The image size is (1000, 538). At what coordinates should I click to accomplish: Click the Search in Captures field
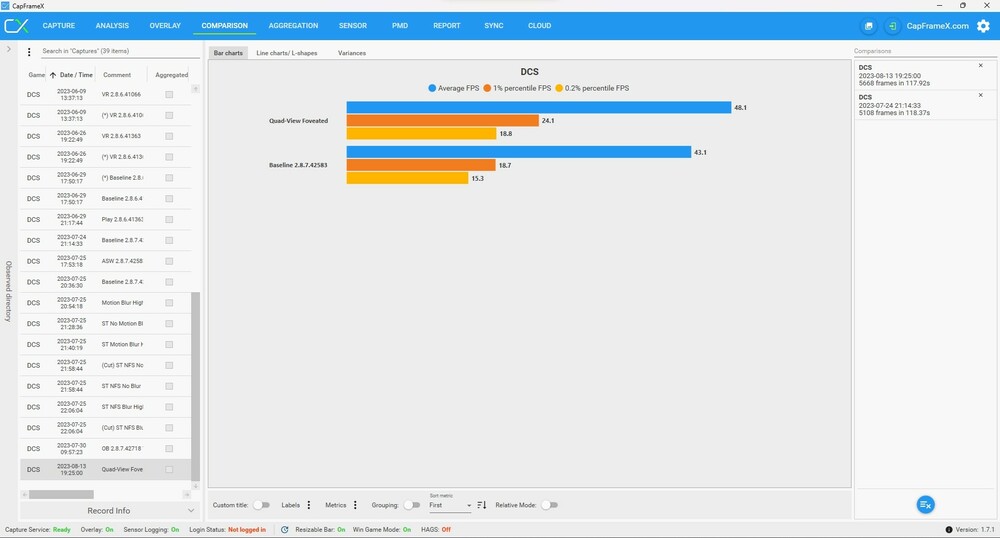119,51
